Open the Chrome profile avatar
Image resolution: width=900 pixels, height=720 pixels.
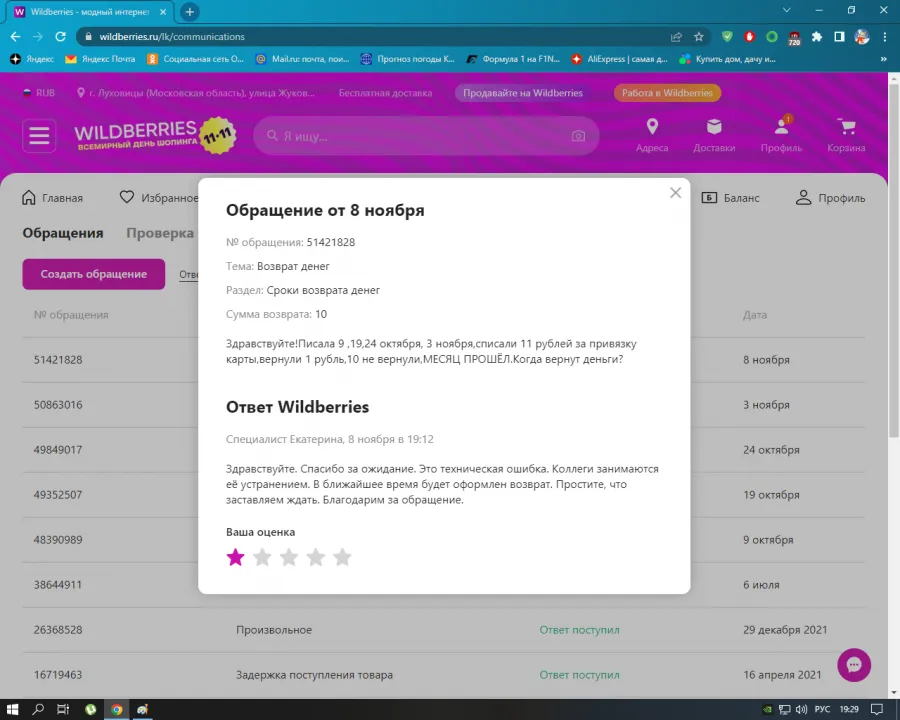pos(862,37)
